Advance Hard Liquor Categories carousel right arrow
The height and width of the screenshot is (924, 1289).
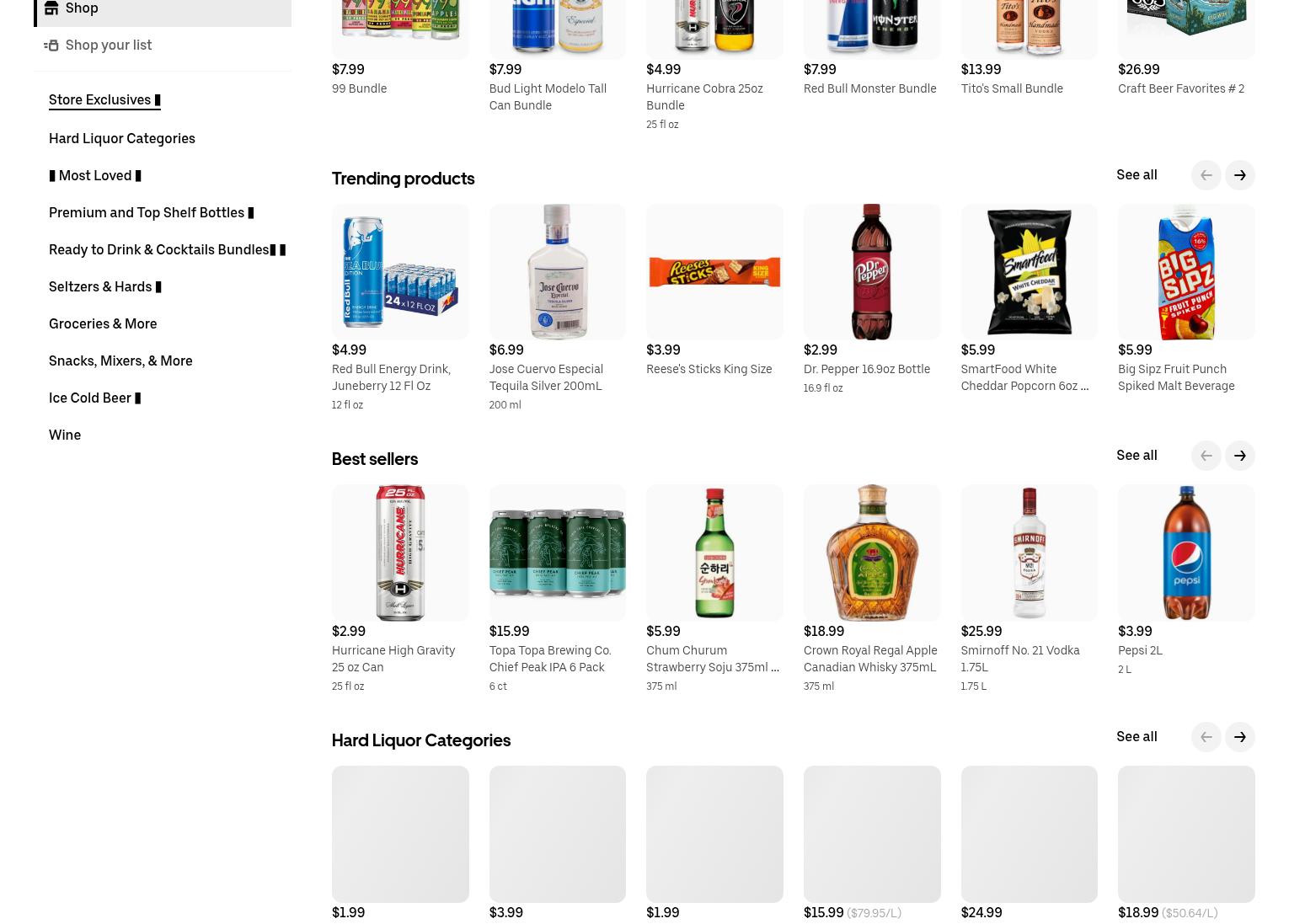pos(1239,737)
